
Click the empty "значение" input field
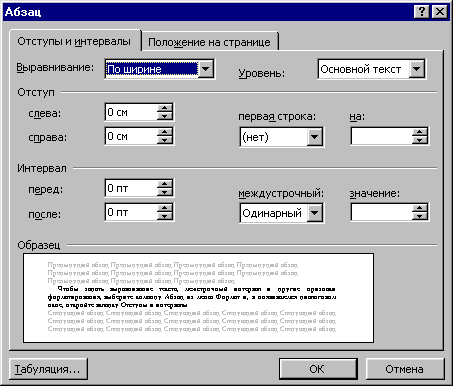click(x=382, y=213)
